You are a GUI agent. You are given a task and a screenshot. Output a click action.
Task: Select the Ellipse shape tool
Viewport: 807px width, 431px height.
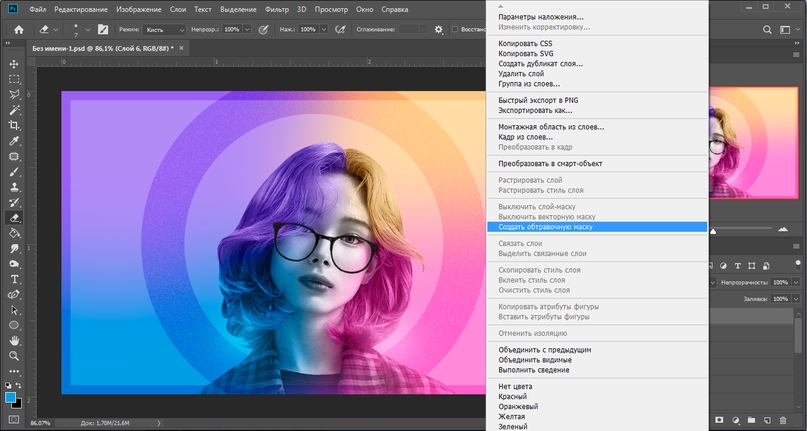(x=14, y=325)
